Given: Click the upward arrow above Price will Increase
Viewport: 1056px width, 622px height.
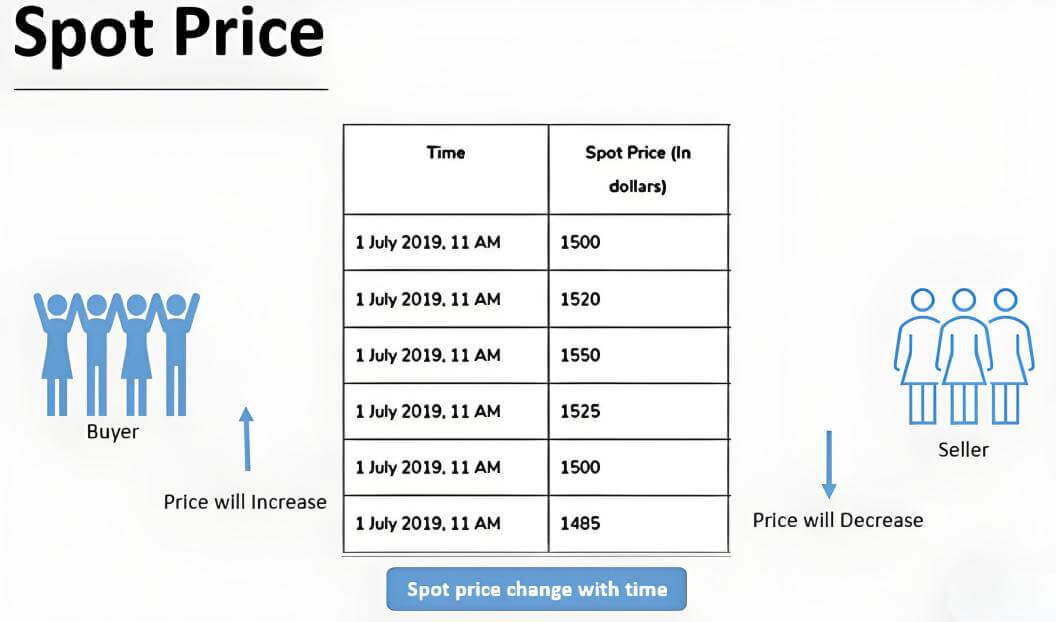Looking at the screenshot, I should [246, 439].
